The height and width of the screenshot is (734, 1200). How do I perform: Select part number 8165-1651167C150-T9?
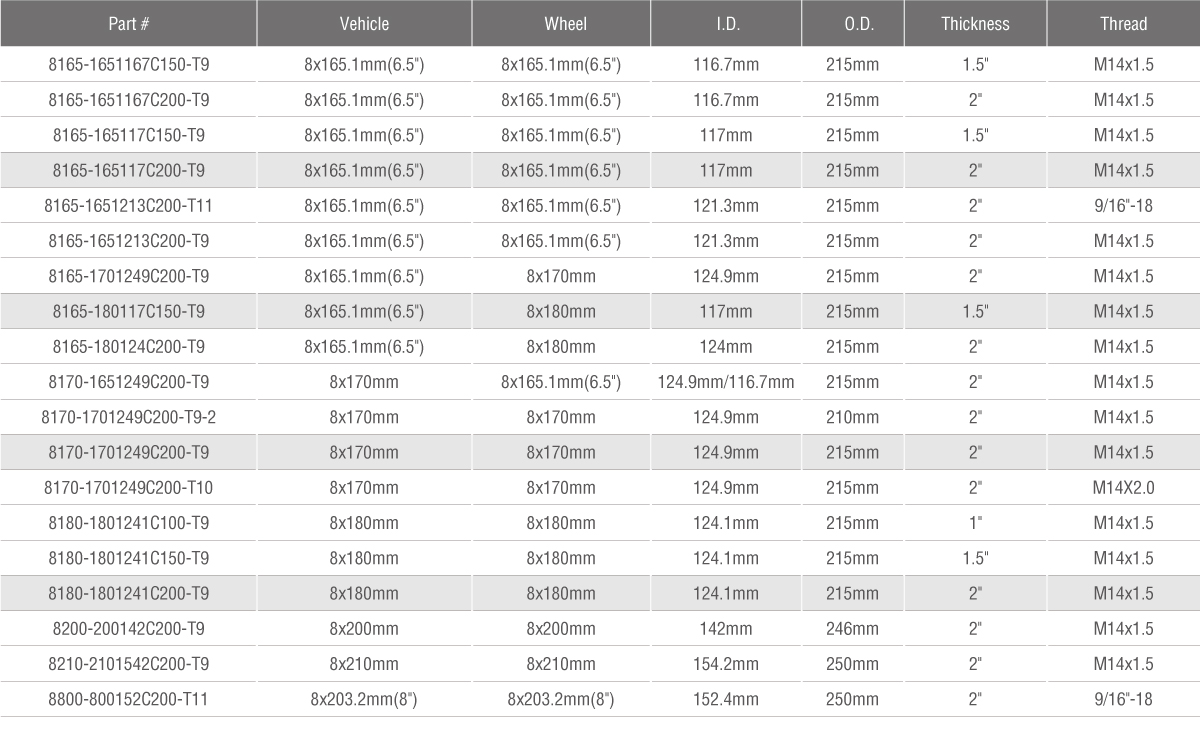click(129, 66)
